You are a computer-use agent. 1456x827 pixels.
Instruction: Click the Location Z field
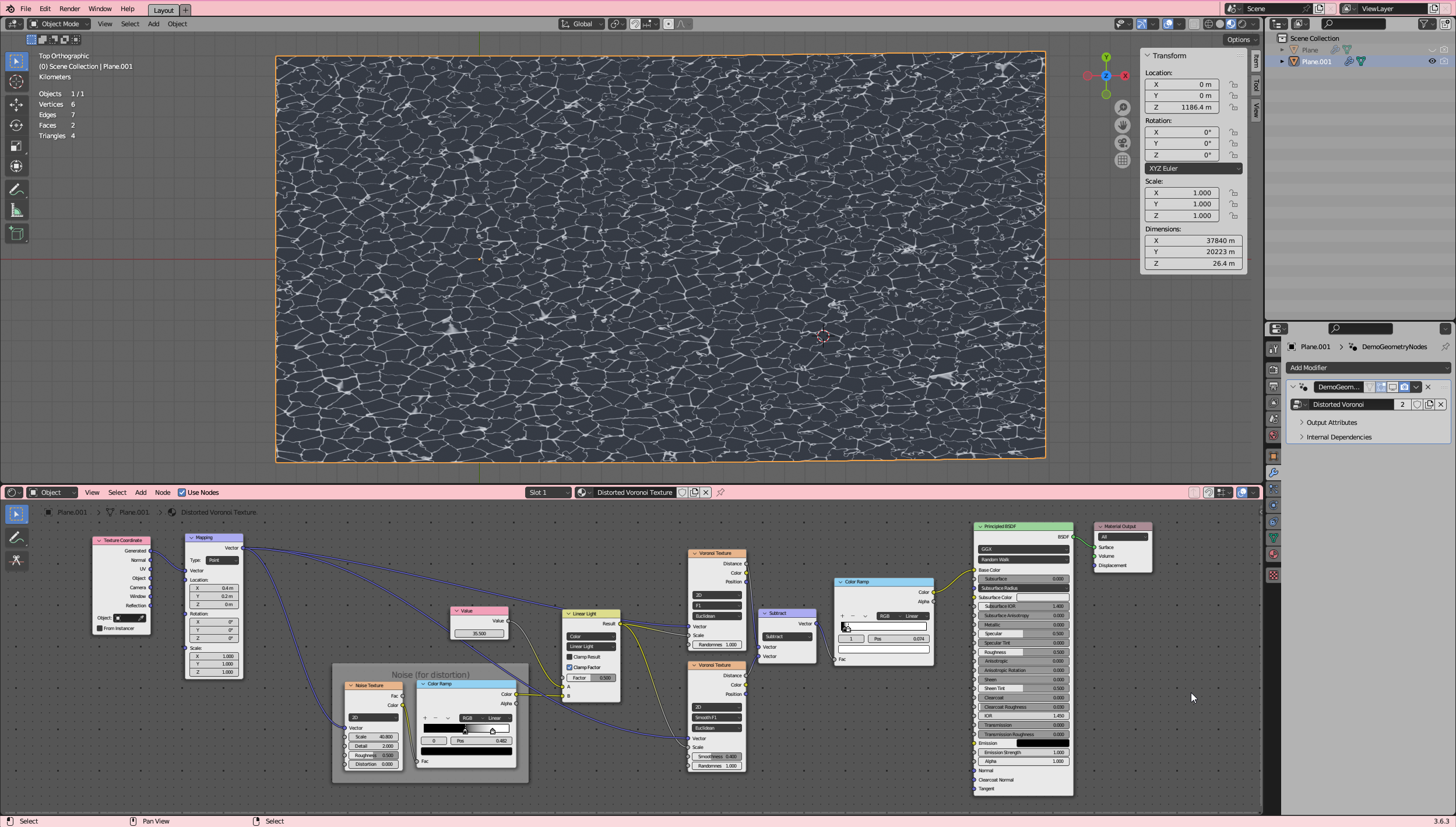[1181, 107]
